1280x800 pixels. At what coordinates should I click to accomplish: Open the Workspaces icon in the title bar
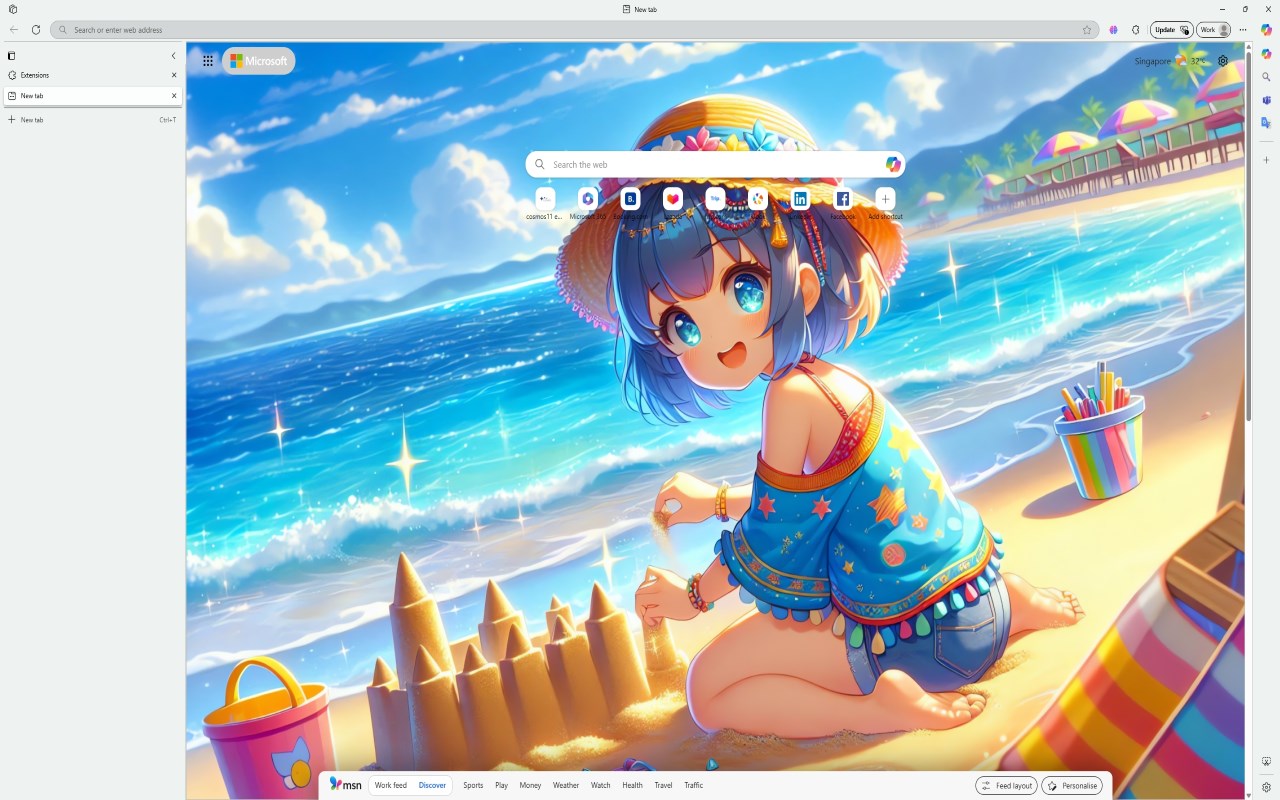point(13,9)
